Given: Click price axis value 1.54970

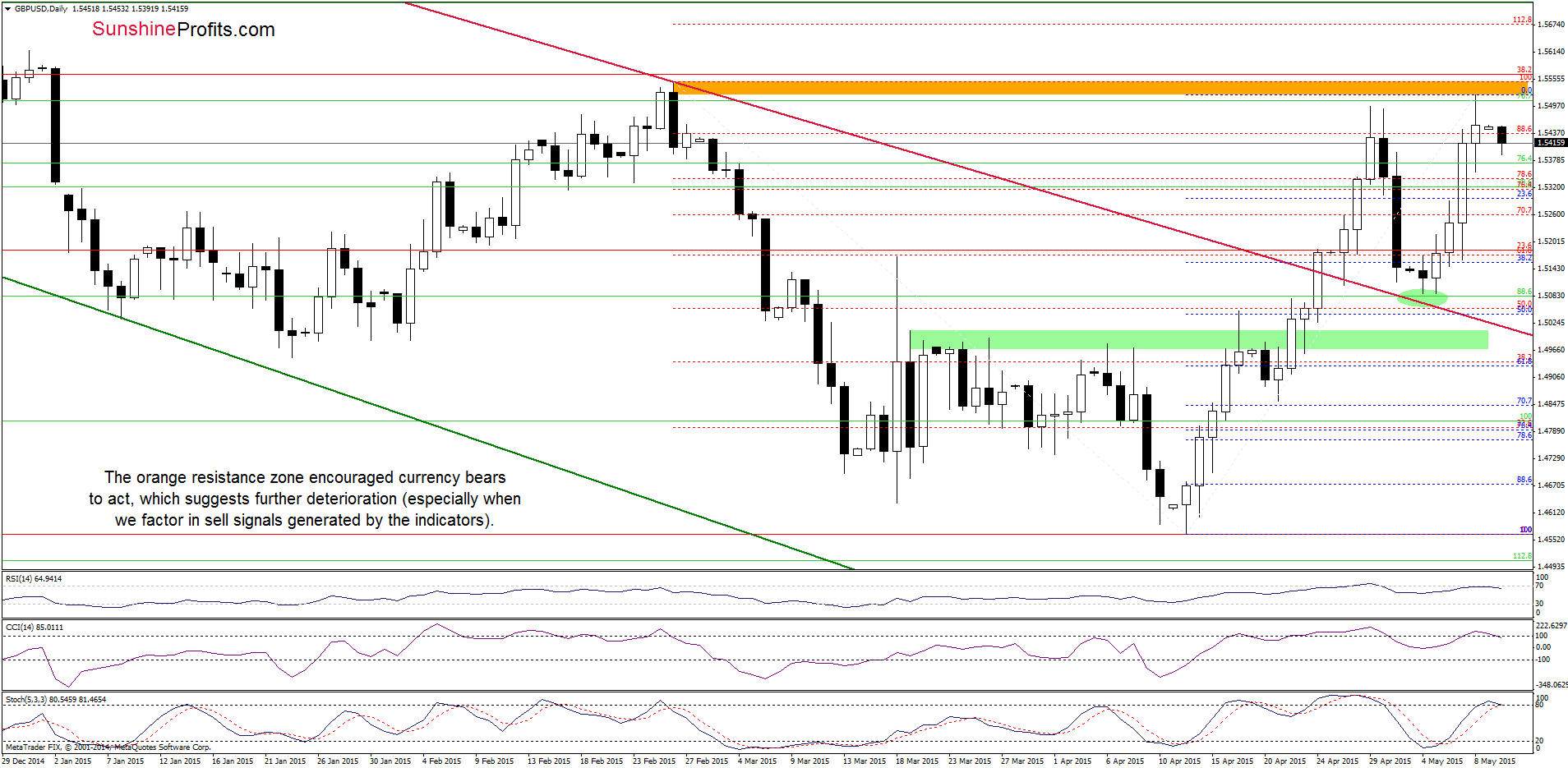Looking at the screenshot, I should pyautogui.click(x=1551, y=106).
